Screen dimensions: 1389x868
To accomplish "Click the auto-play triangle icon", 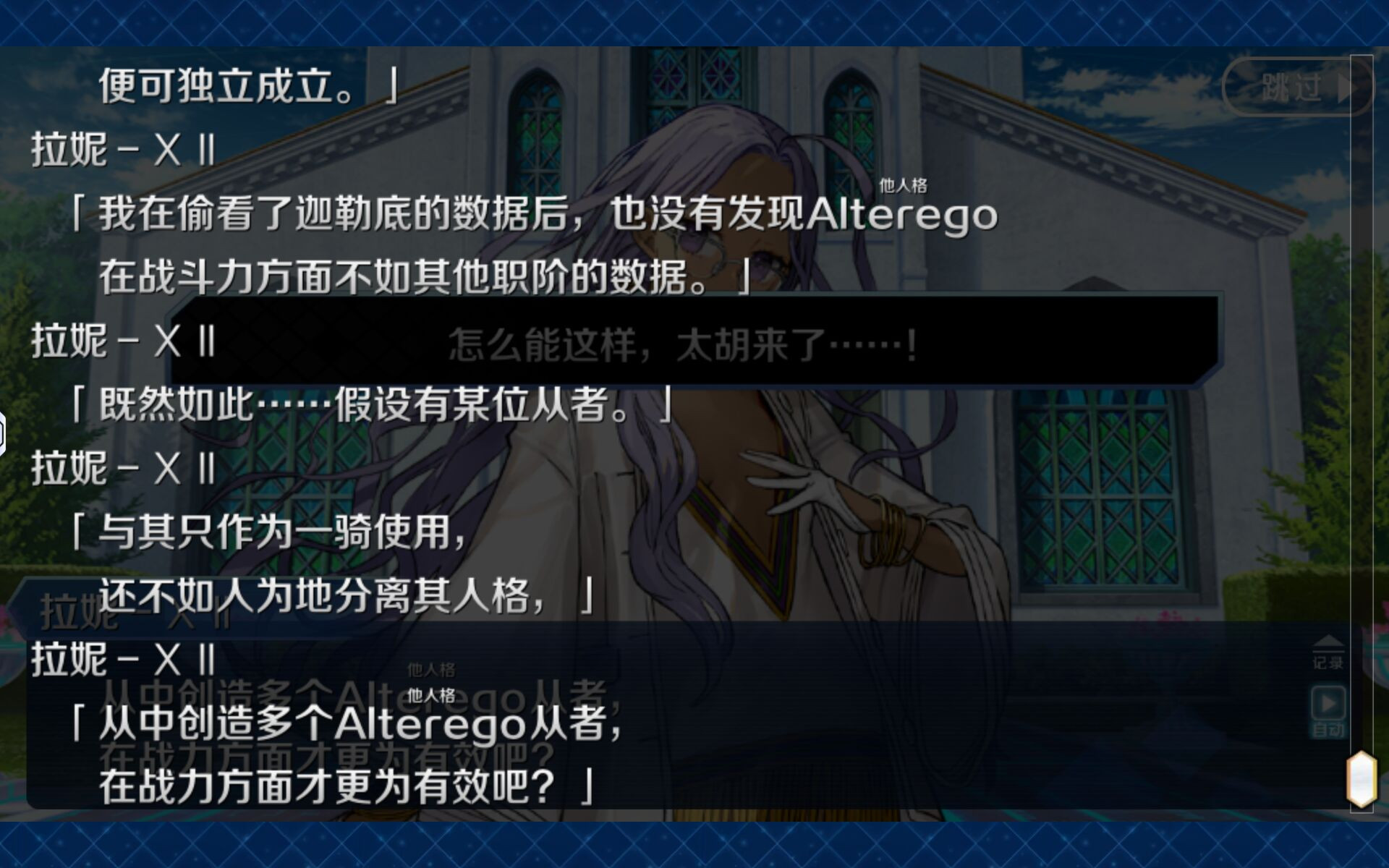I will [x=1328, y=702].
